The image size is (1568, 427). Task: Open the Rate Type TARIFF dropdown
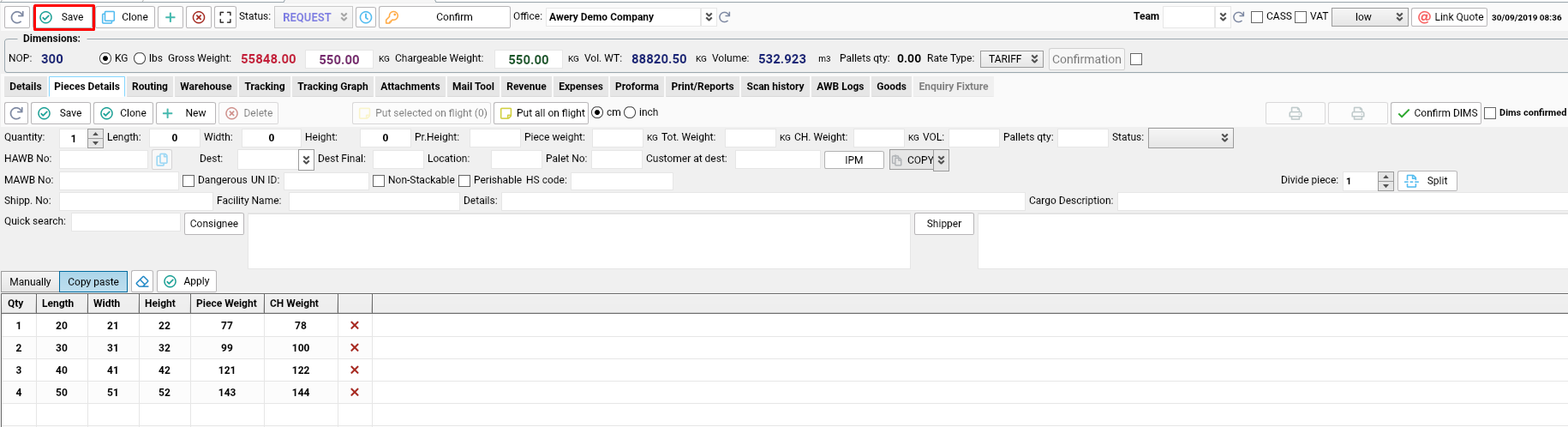tap(1011, 59)
